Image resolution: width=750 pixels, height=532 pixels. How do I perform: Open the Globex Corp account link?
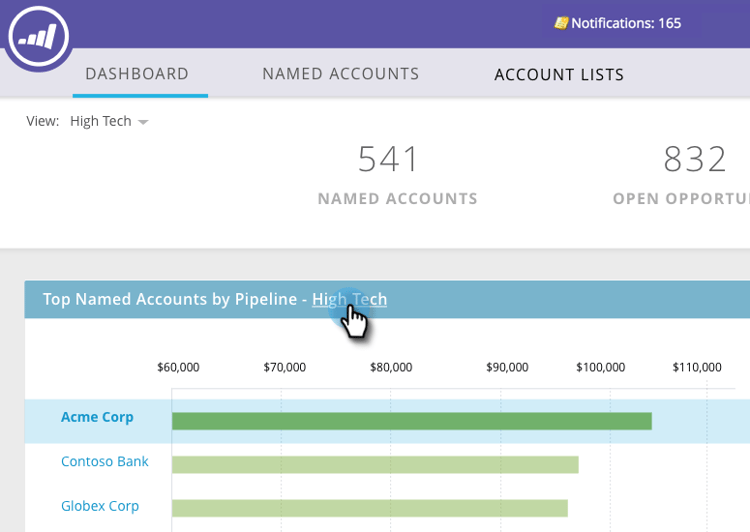100,506
